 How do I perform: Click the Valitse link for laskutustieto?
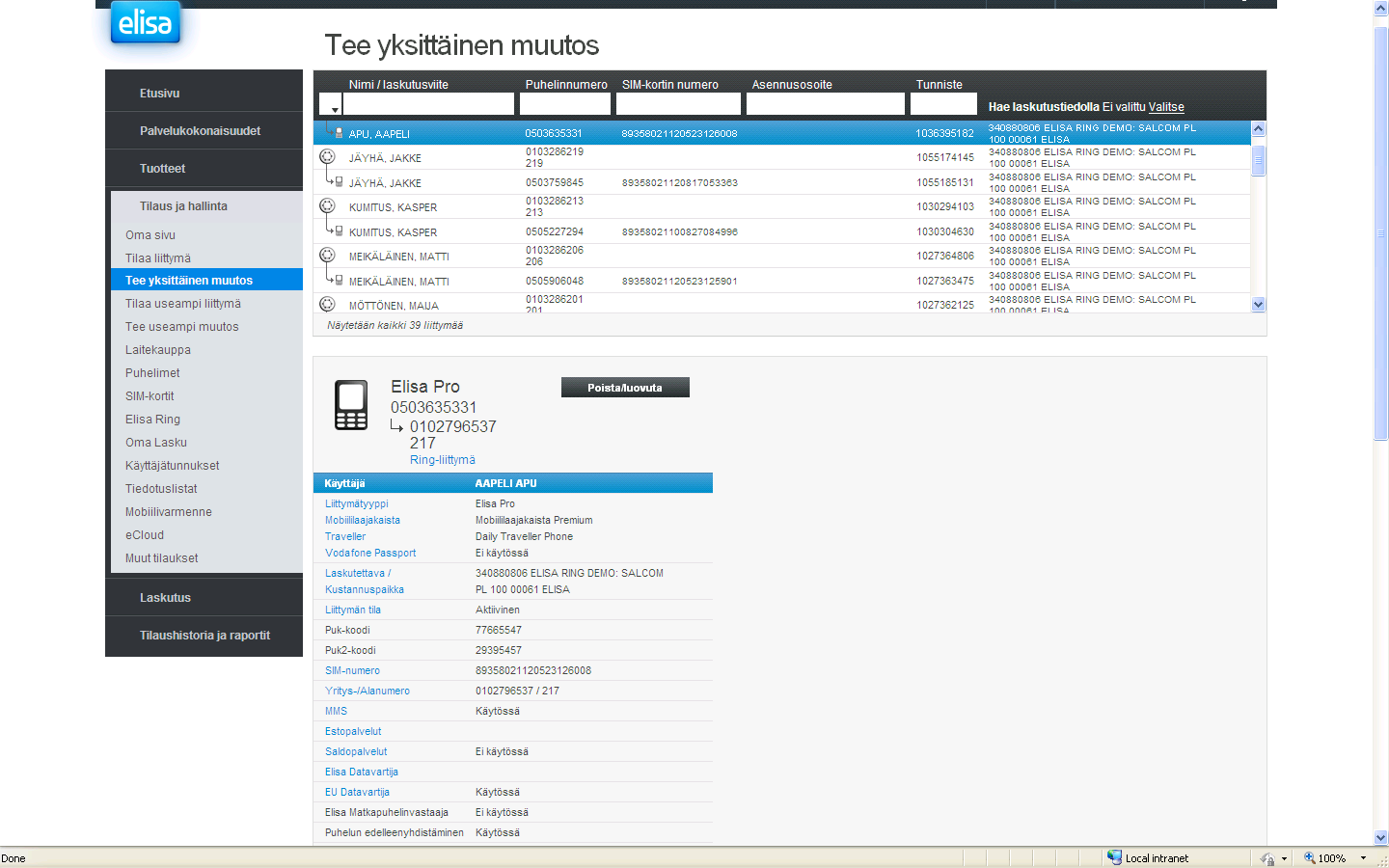tap(1166, 107)
